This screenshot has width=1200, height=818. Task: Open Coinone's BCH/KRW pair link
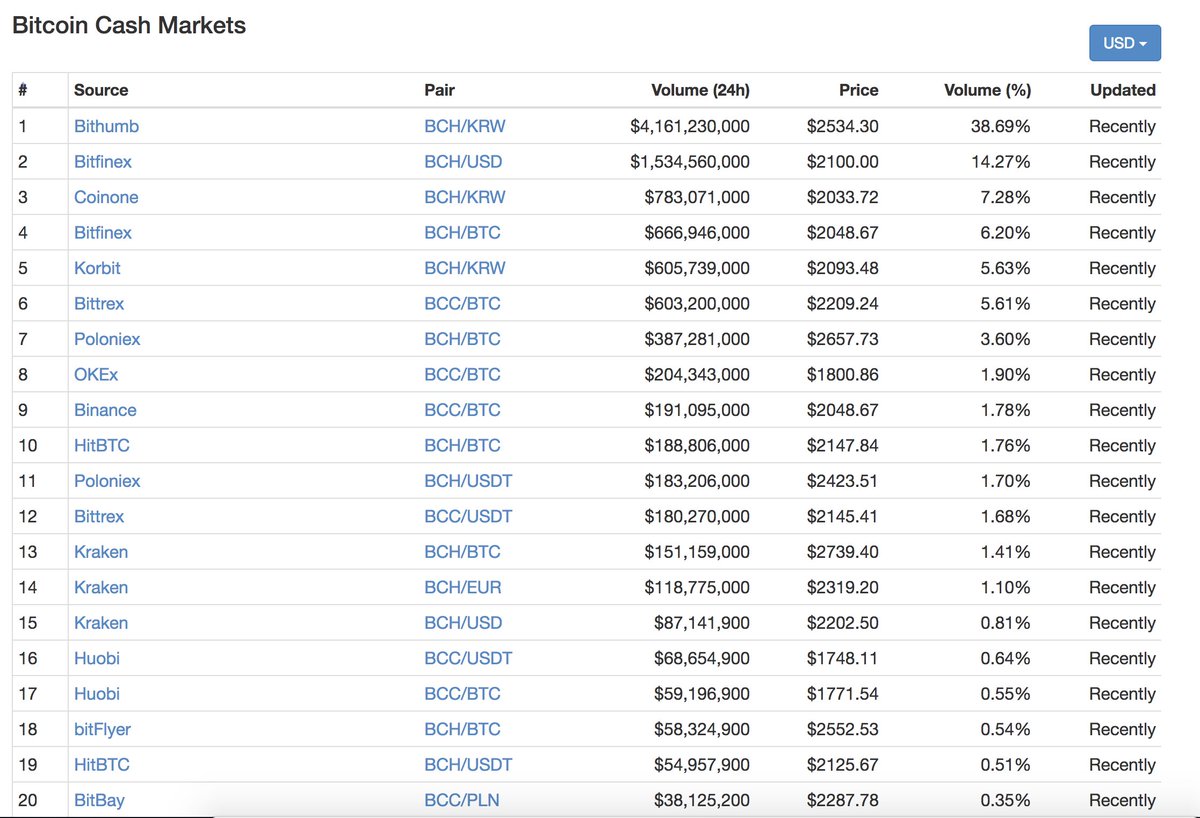coord(465,197)
